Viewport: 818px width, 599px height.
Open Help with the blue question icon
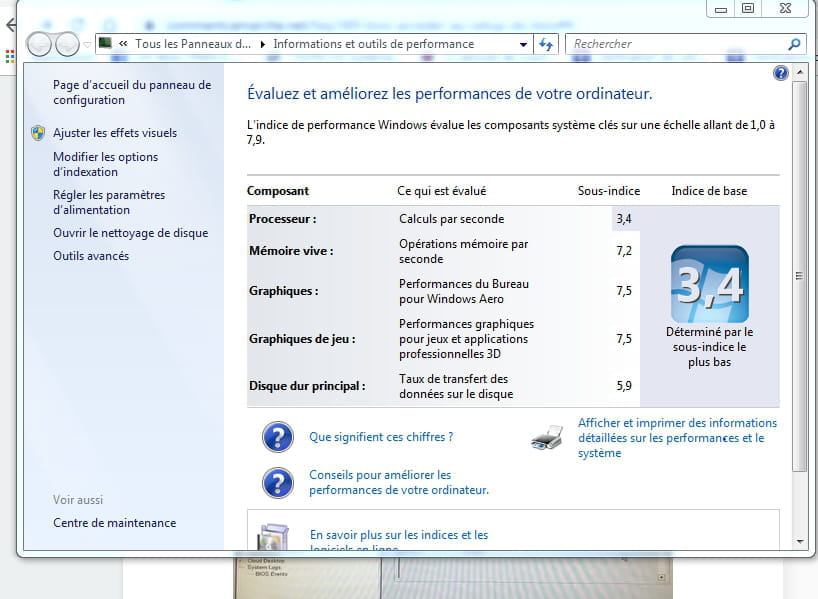[x=781, y=73]
